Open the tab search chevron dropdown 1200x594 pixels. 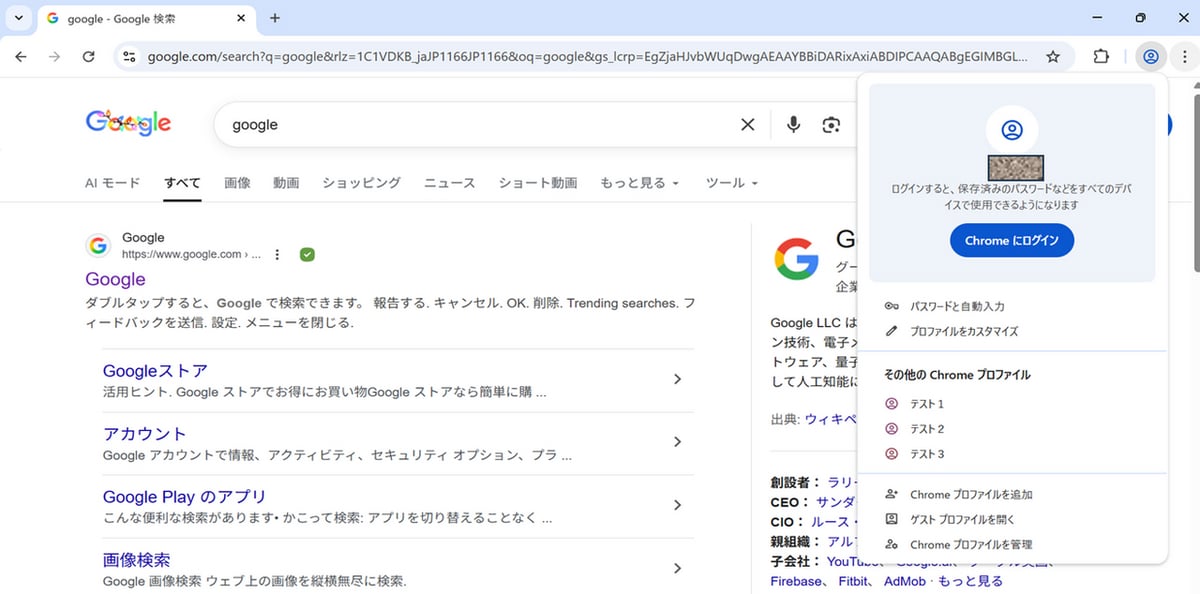click(x=18, y=18)
